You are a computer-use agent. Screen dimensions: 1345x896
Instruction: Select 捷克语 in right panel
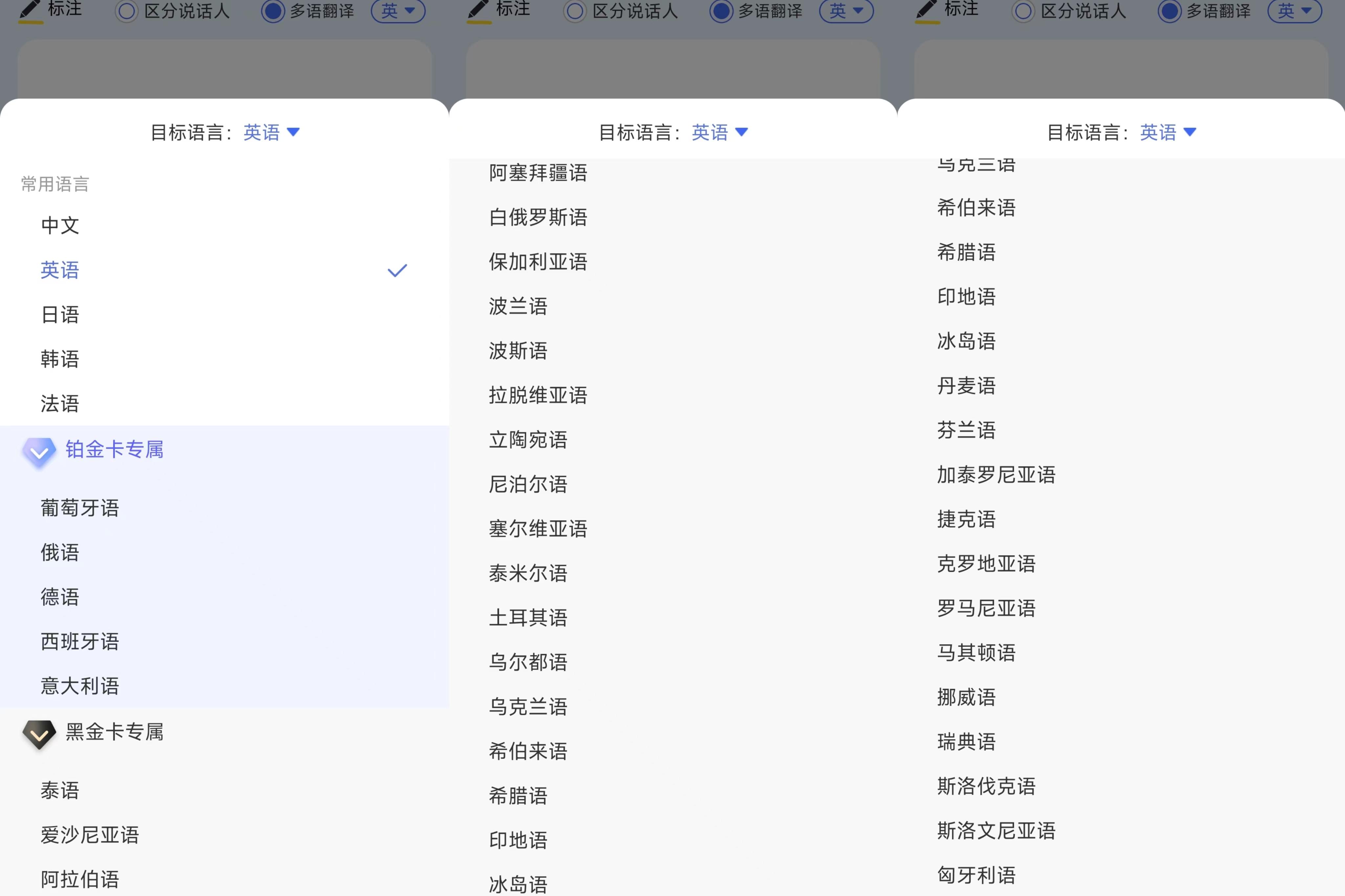point(967,520)
